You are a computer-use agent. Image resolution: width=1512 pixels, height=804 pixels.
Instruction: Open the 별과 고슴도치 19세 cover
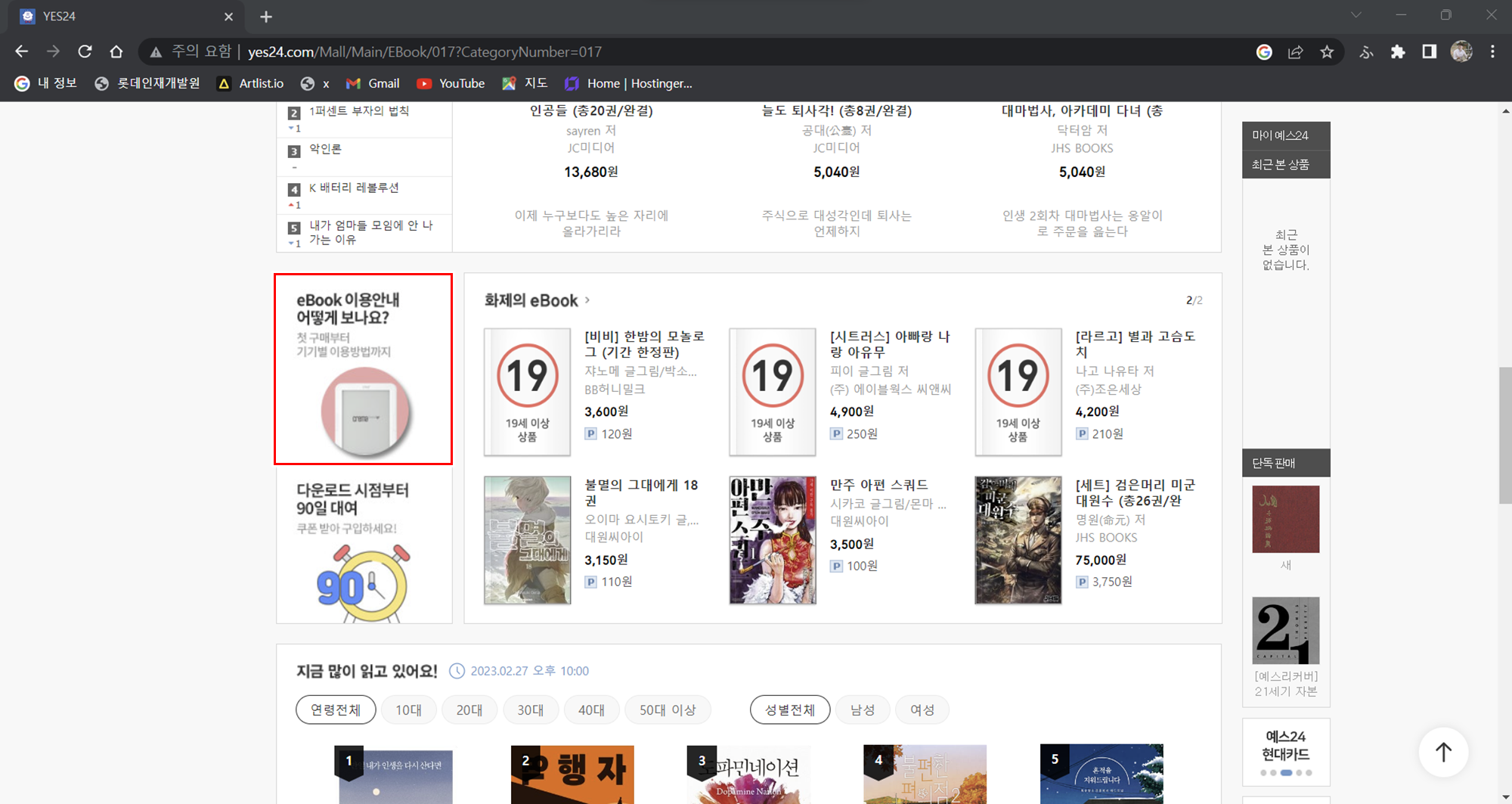tap(1018, 392)
